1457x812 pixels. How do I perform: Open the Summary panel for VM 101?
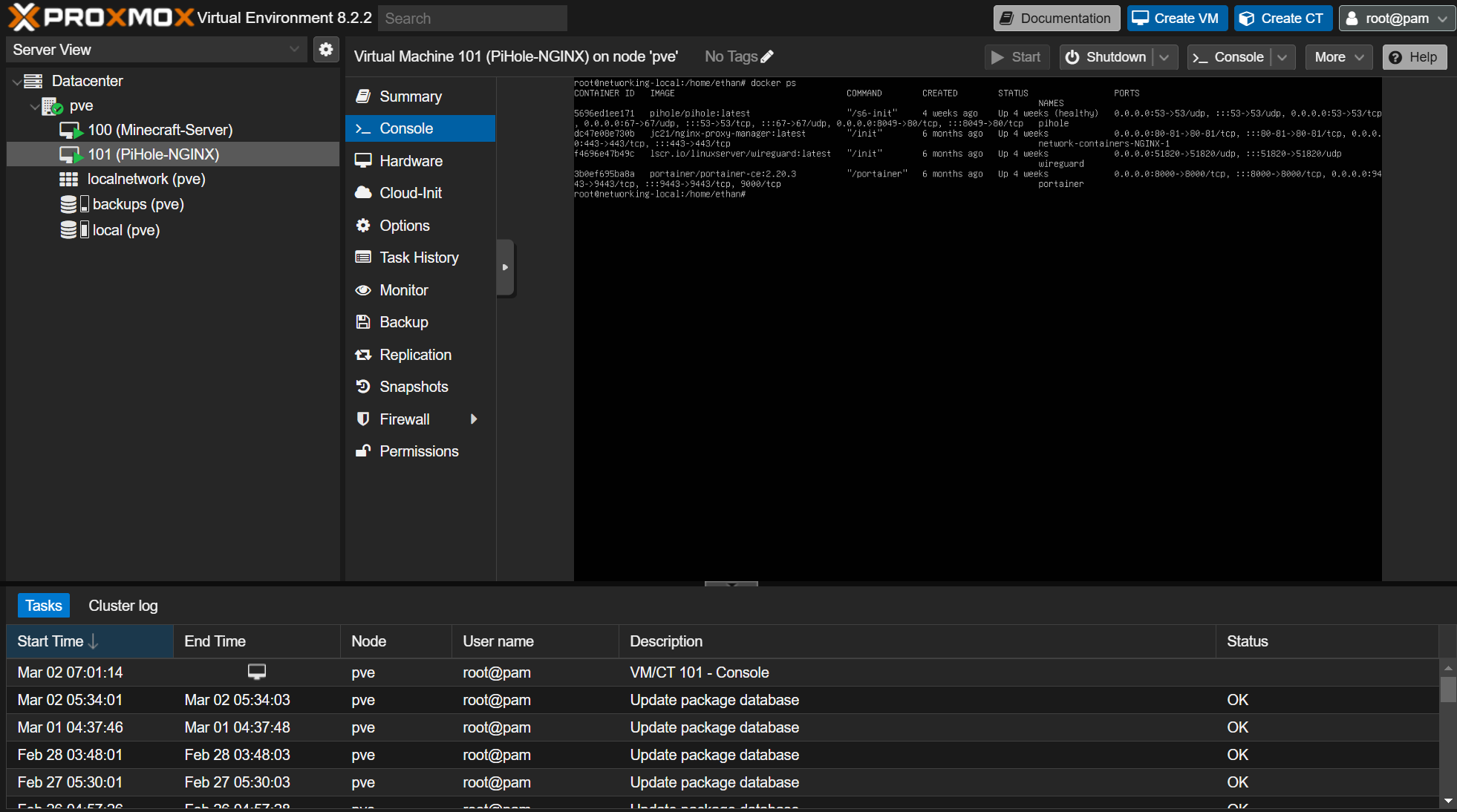(x=409, y=96)
